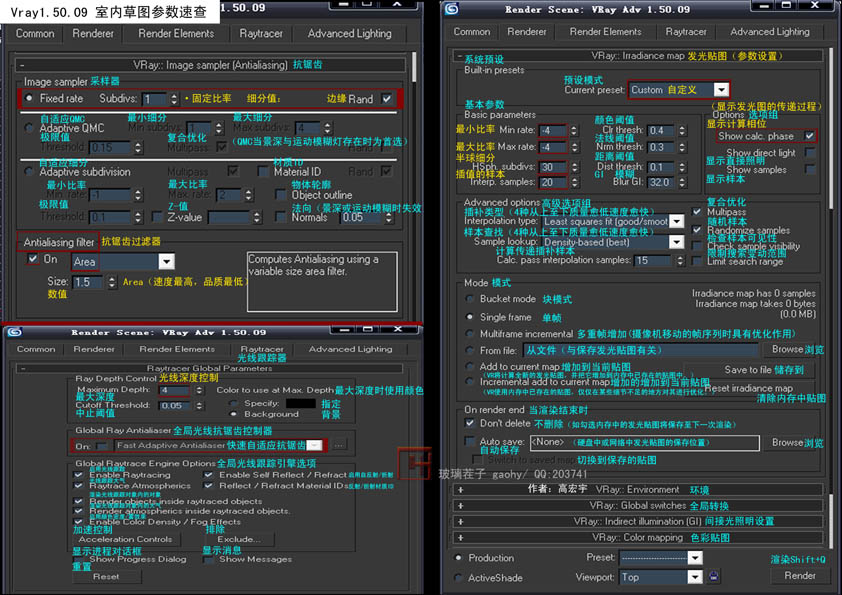The image size is (842, 595).
Task: Toggle Enable Raytracing checkbox
Action: point(78,475)
